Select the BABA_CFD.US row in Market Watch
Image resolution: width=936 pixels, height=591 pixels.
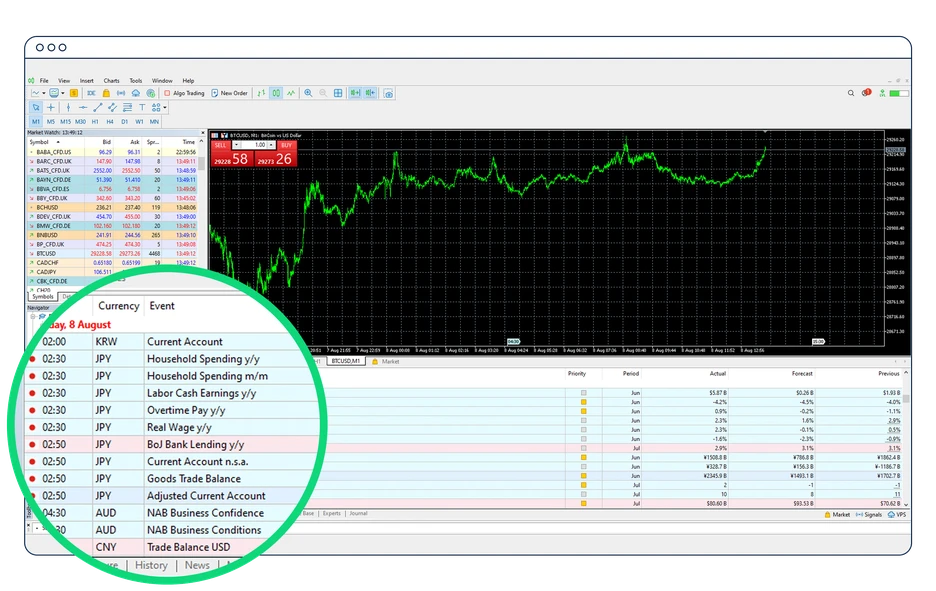click(x=113, y=152)
